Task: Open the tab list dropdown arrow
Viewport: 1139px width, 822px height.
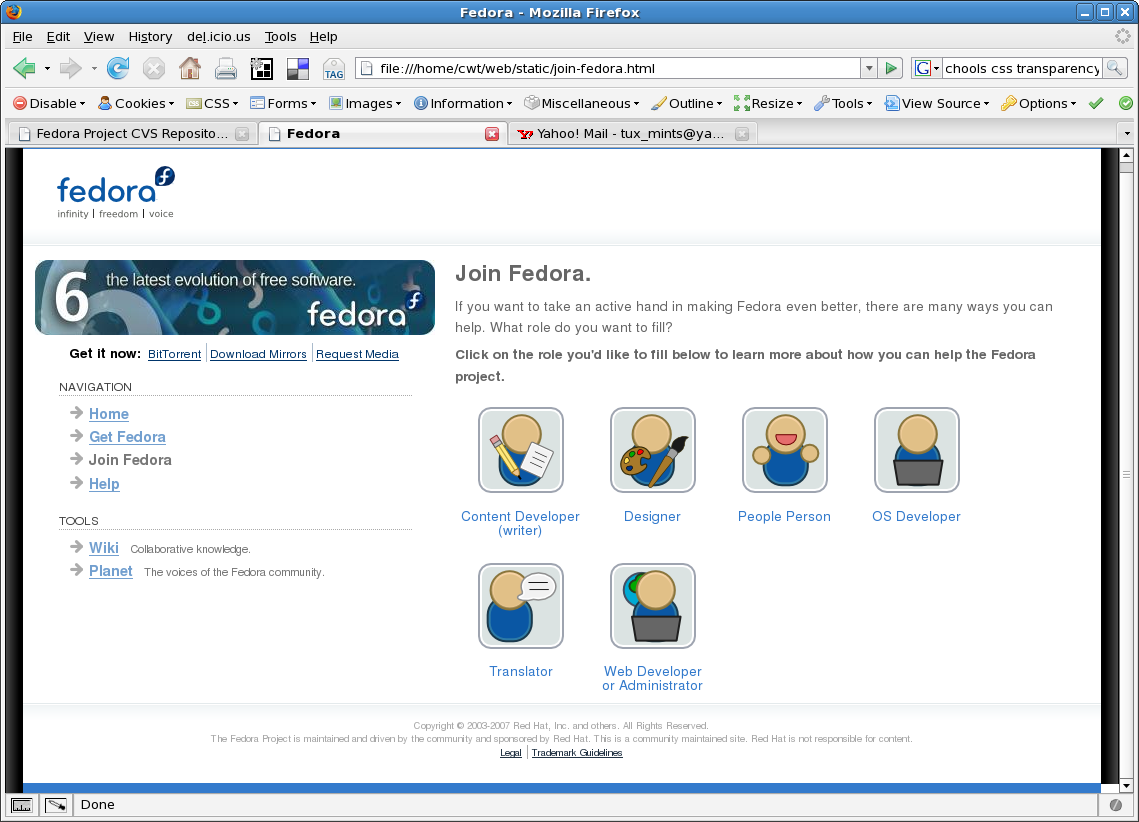Action: click(1127, 134)
